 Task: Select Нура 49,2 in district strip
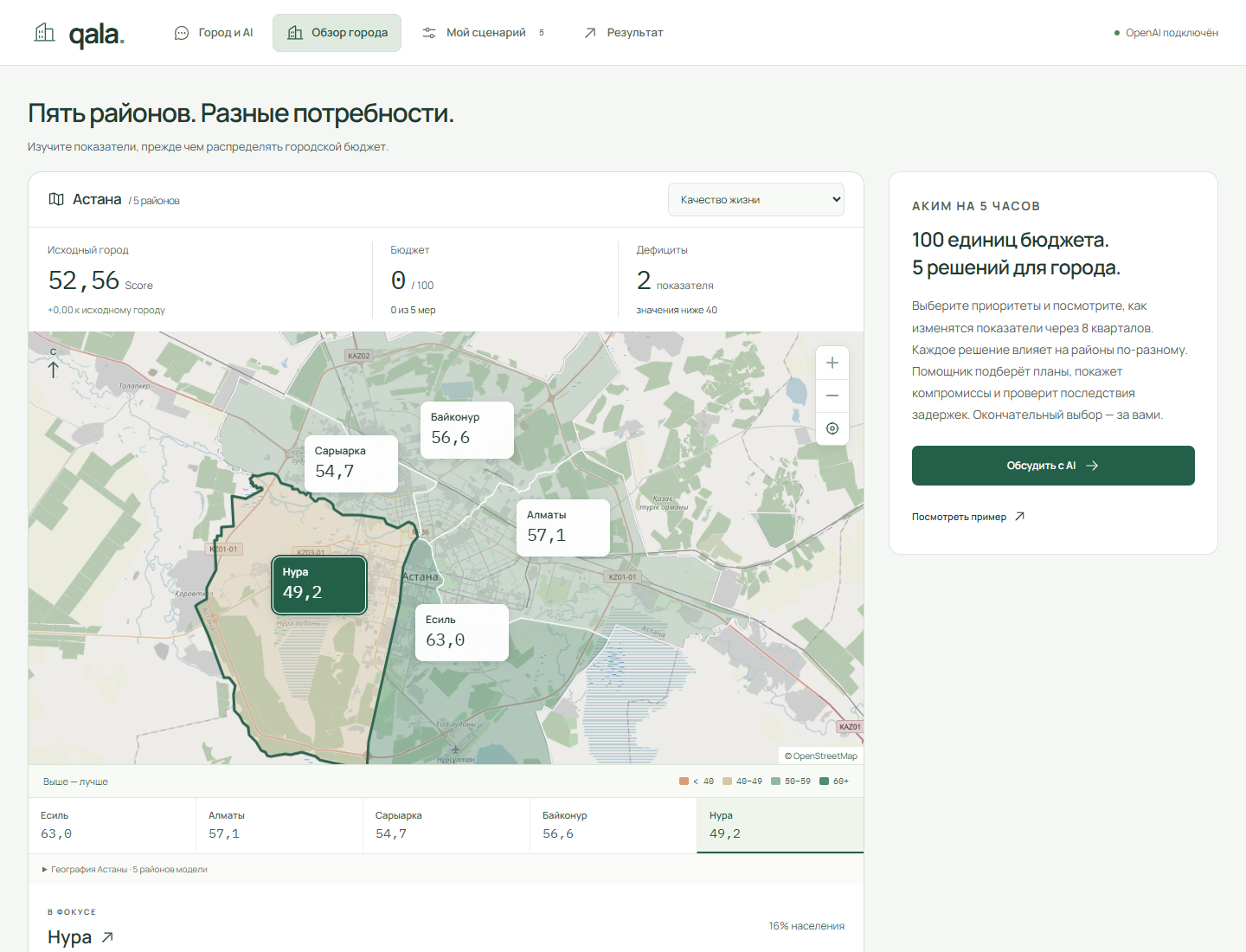click(780, 826)
